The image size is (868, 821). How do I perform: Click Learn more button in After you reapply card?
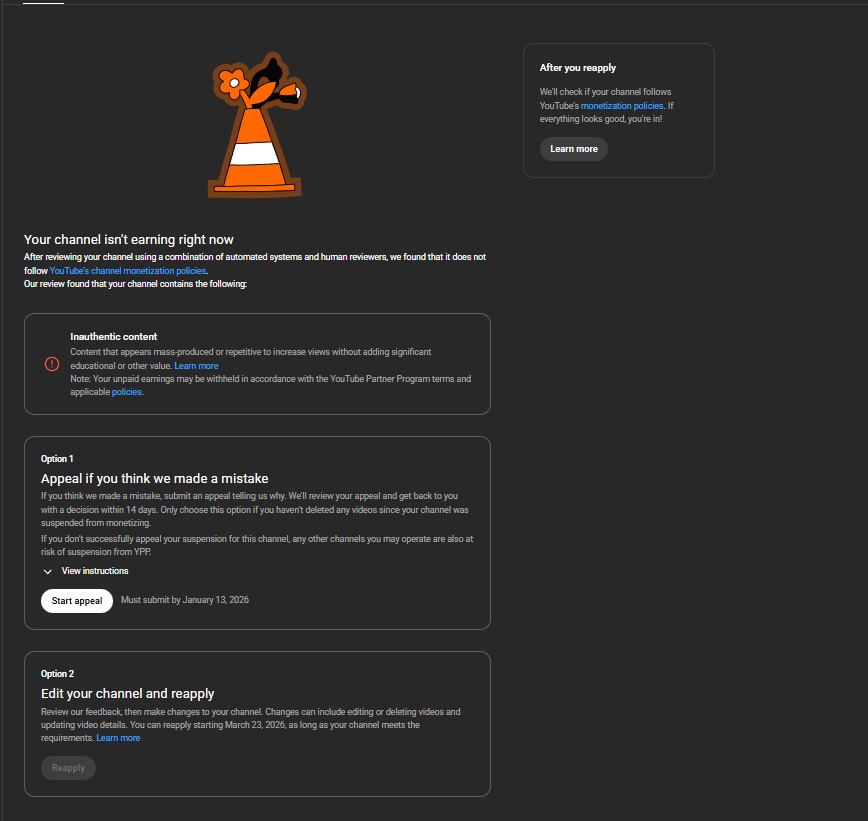[x=574, y=149]
